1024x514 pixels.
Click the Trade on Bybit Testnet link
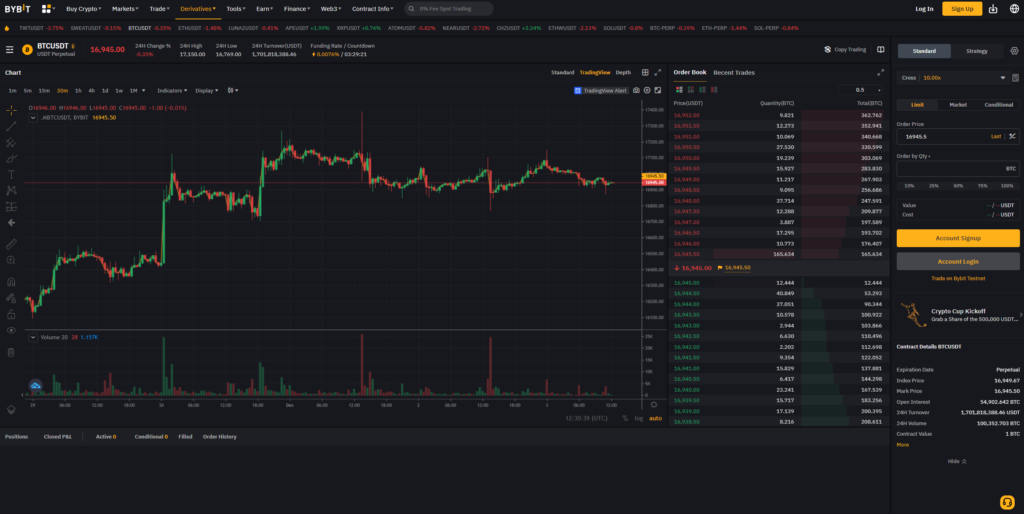pyautogui.click(x=957, y=278)
